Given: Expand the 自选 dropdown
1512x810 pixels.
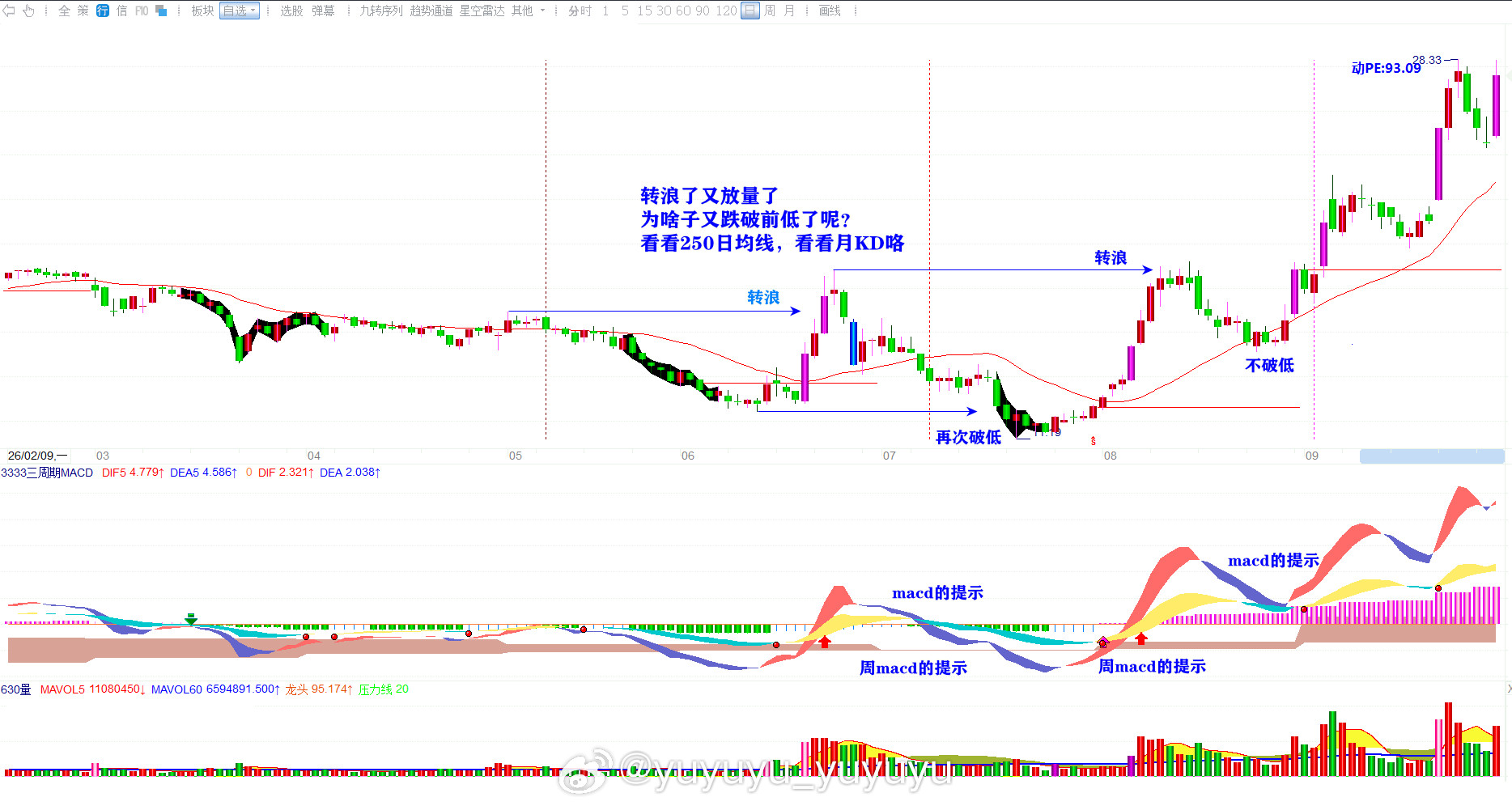Looking at the screenshot, I should (x=240, y=11).
